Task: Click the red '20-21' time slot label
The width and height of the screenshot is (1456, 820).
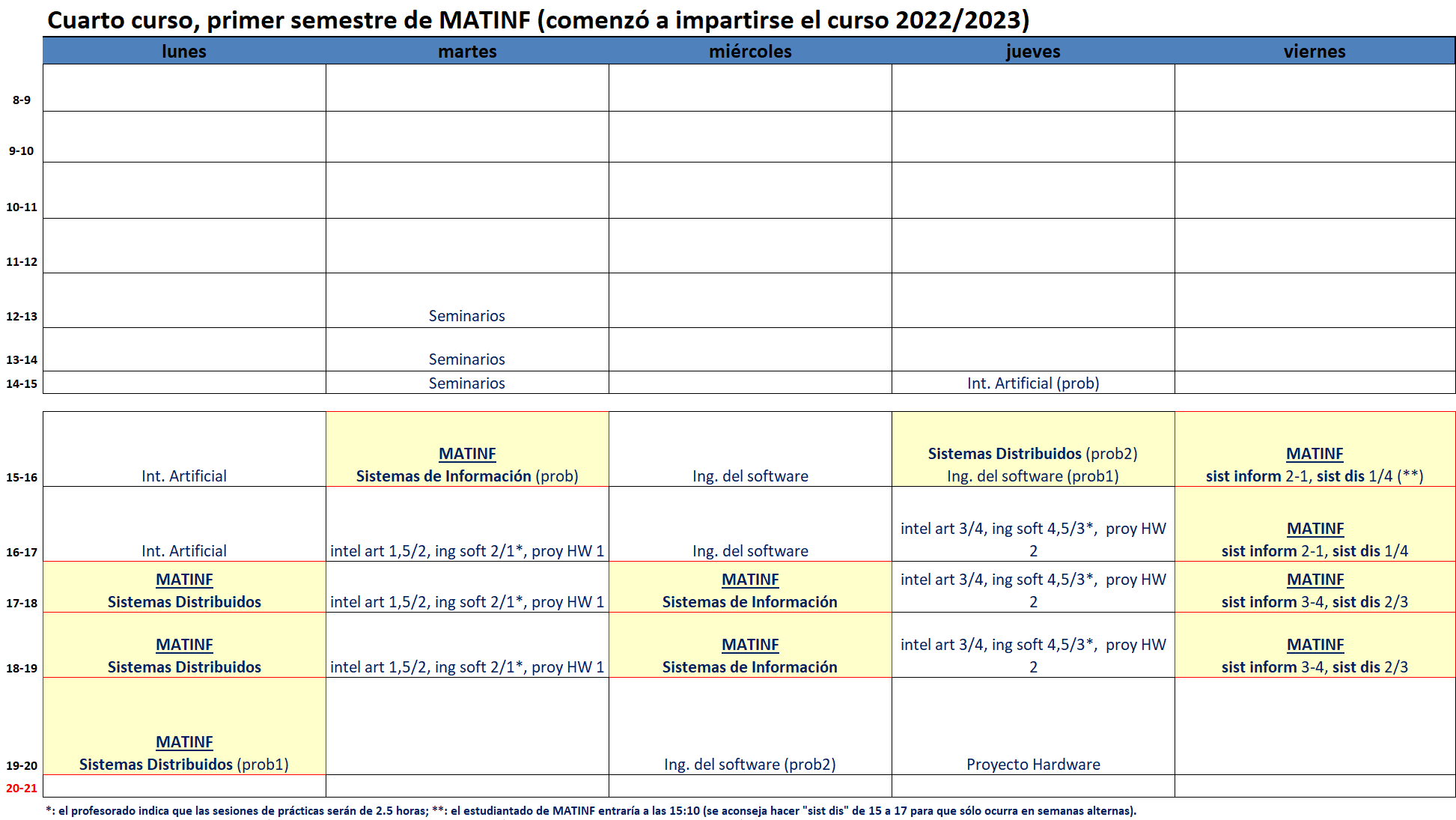Action: pos(22,789)
